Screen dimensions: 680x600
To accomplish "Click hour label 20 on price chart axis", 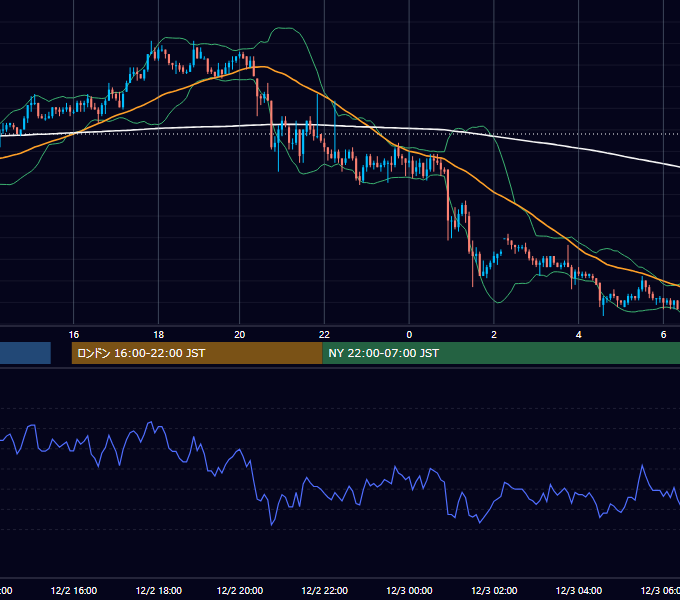I will 240,335.
